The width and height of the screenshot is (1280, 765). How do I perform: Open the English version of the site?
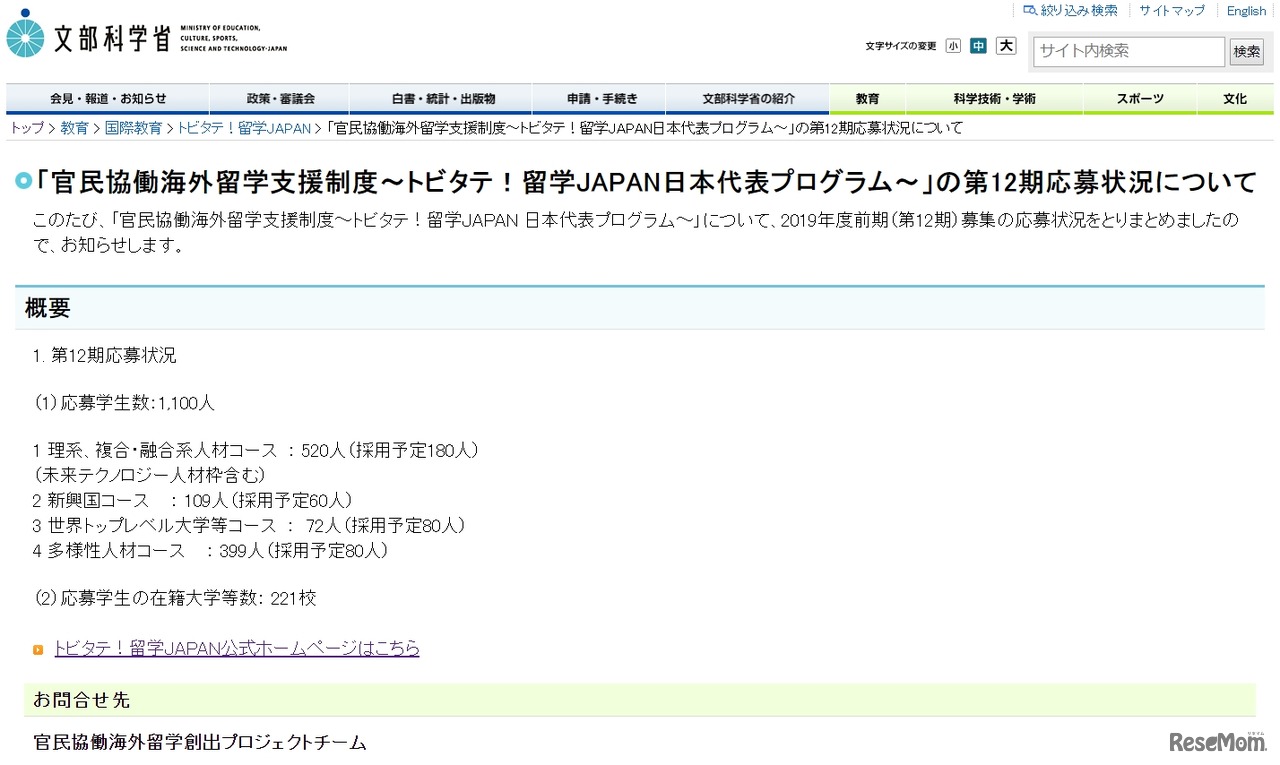[1245, 10]
